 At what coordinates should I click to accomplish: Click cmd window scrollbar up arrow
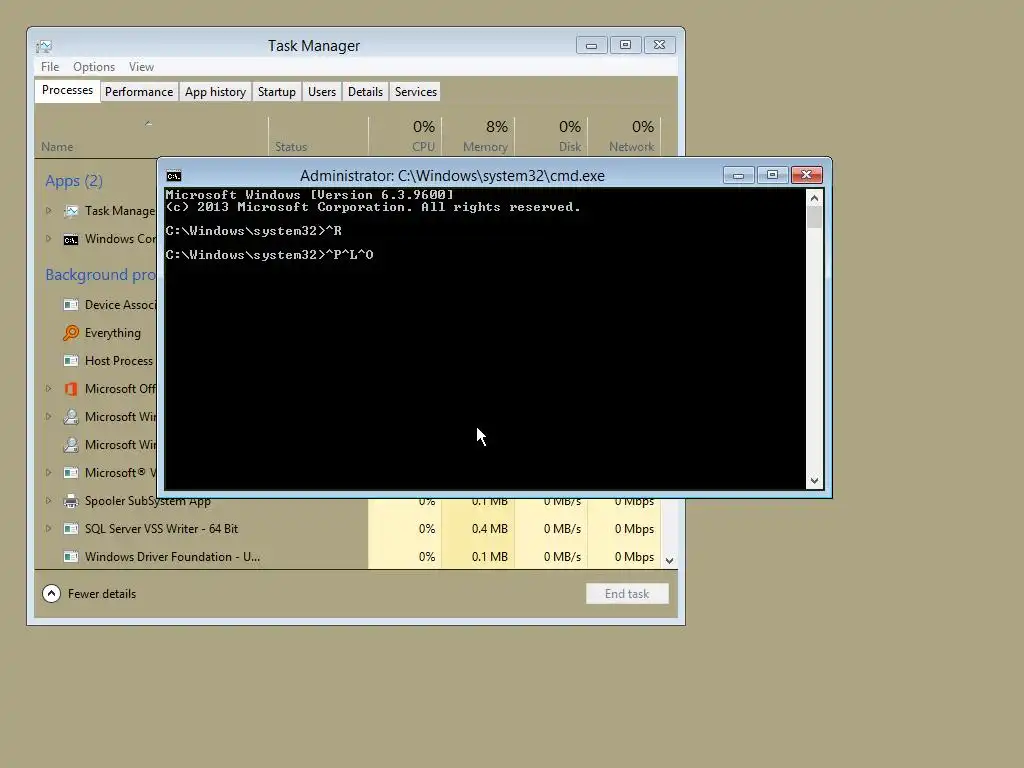coord(814,197)
